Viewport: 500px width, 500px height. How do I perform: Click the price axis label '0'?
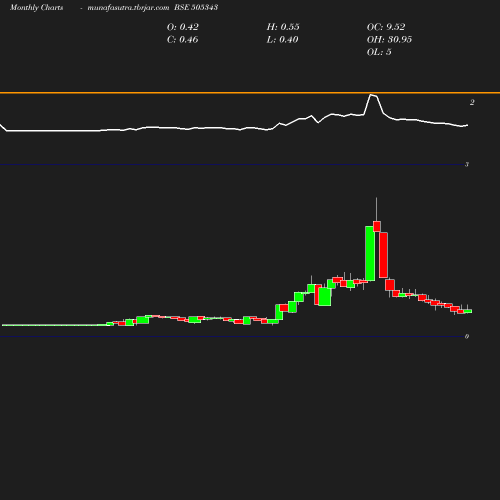tap(467, 337)
